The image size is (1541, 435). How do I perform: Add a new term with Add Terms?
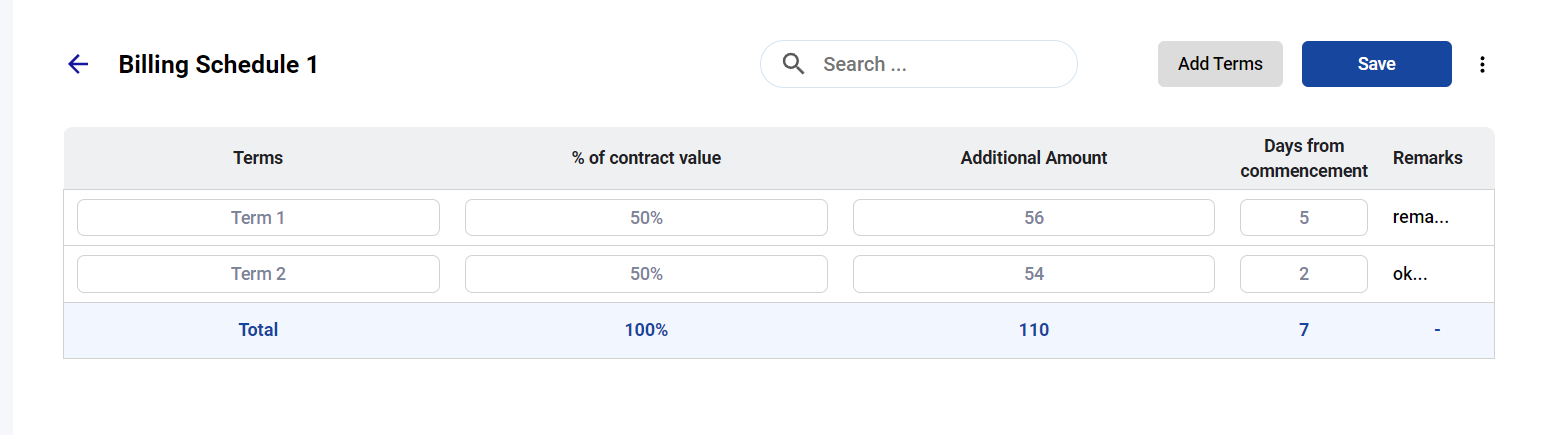click(x=1220, y=64)
